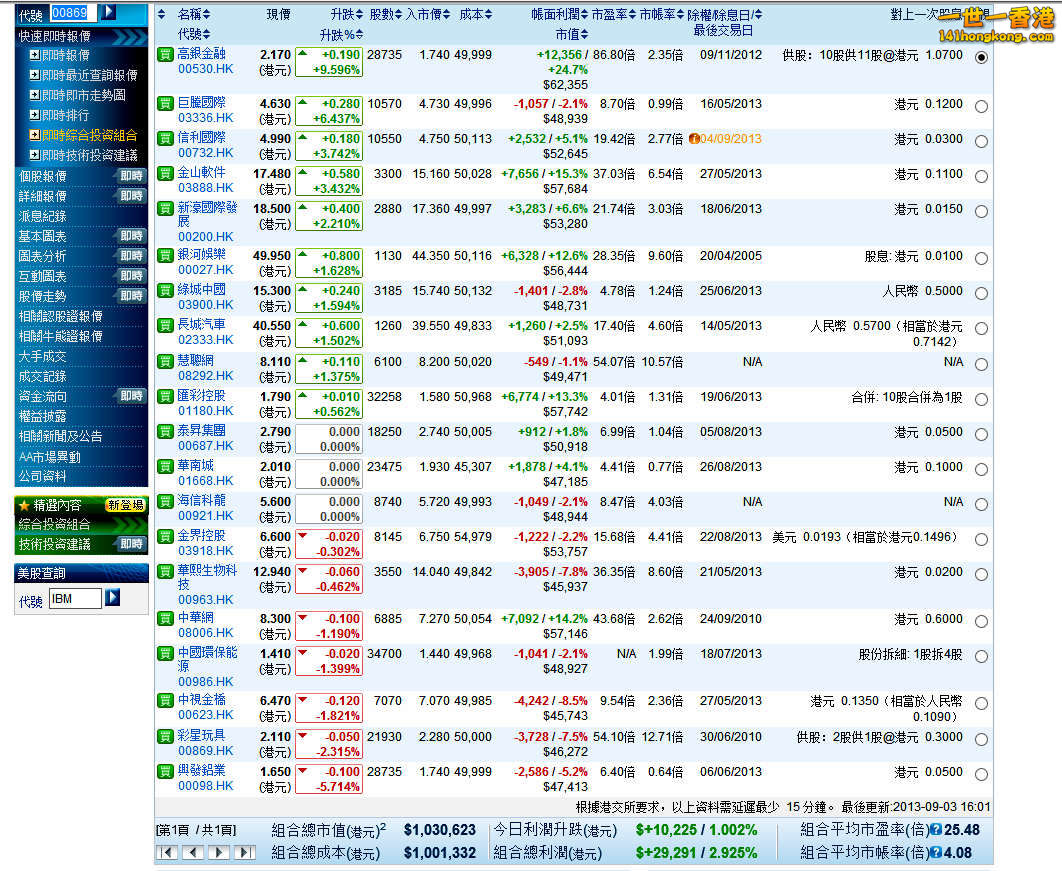Image resolution: width=1062 pixels, height=871 pixels.
Task: Open the 相關新聞及公告 sidebar link
Action: tap(60, 436)
